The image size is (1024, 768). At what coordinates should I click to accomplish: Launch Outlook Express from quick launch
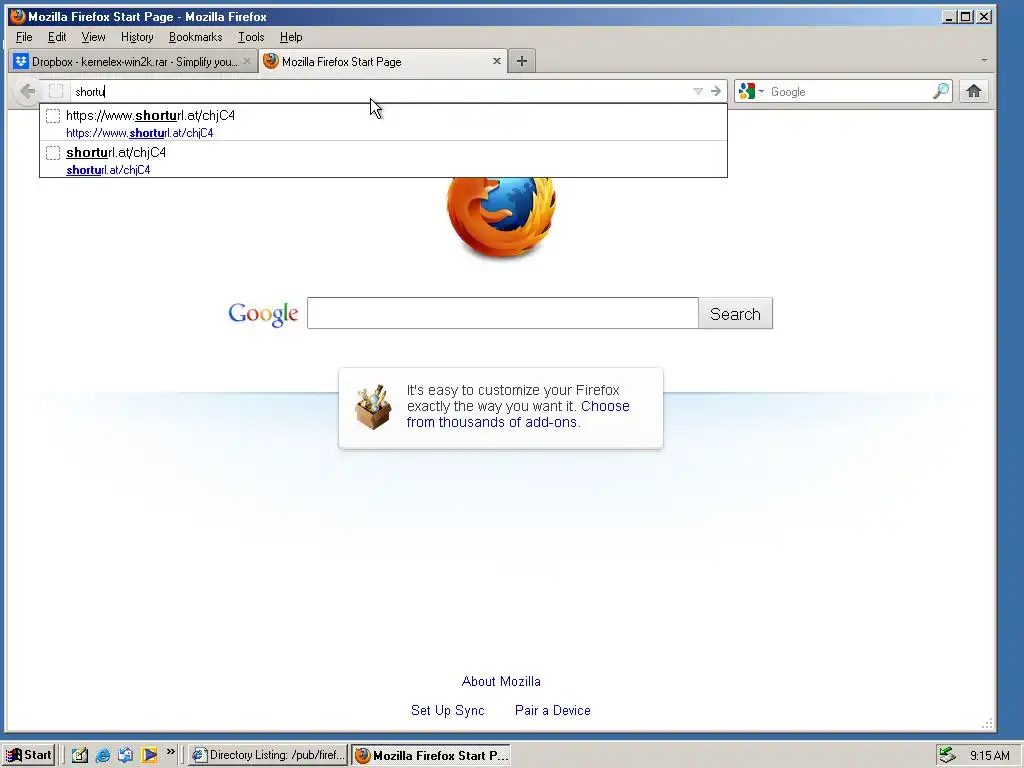tap(125, 755)
